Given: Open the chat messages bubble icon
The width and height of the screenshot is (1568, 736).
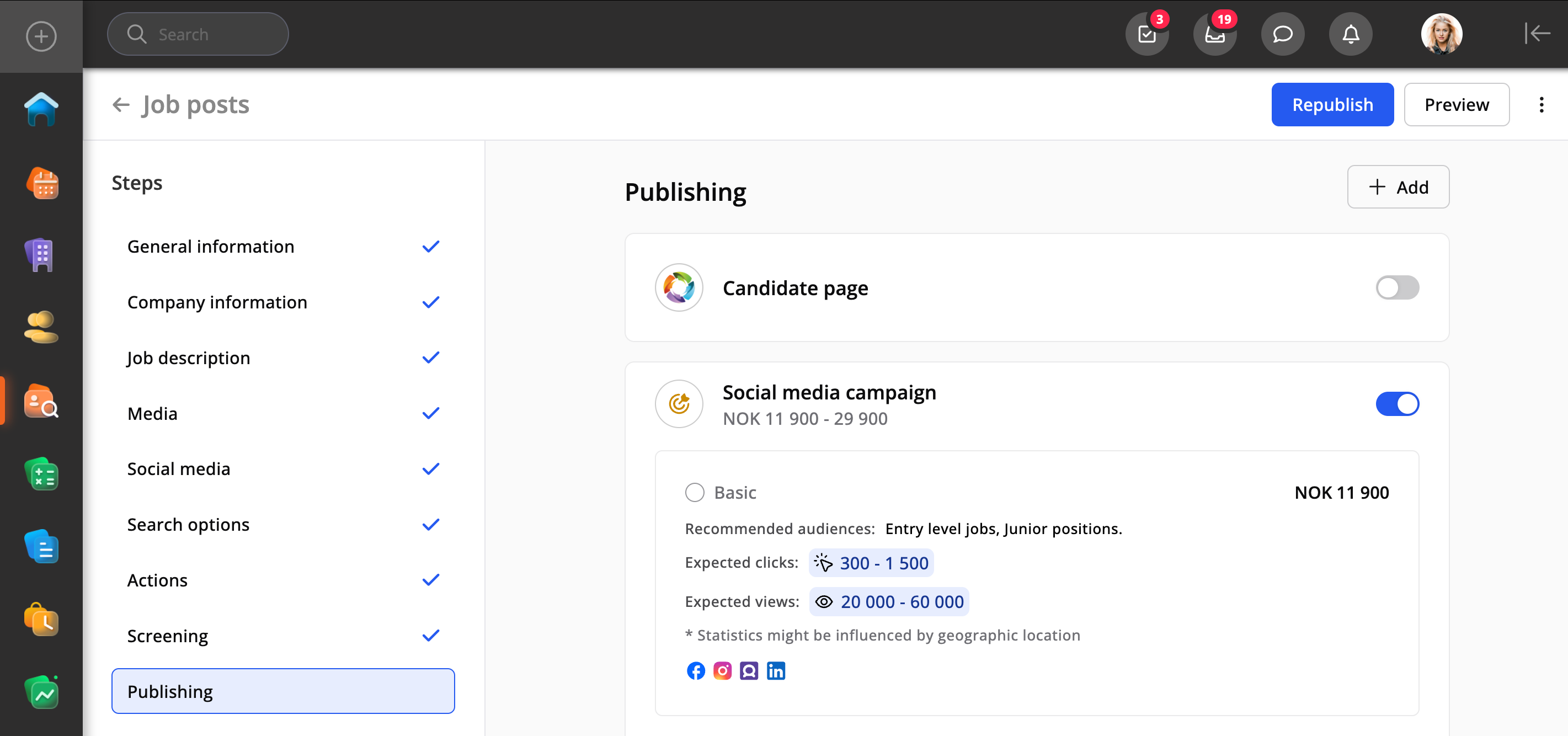Looking at the screenshot, I should click(x=1283, y=34).
